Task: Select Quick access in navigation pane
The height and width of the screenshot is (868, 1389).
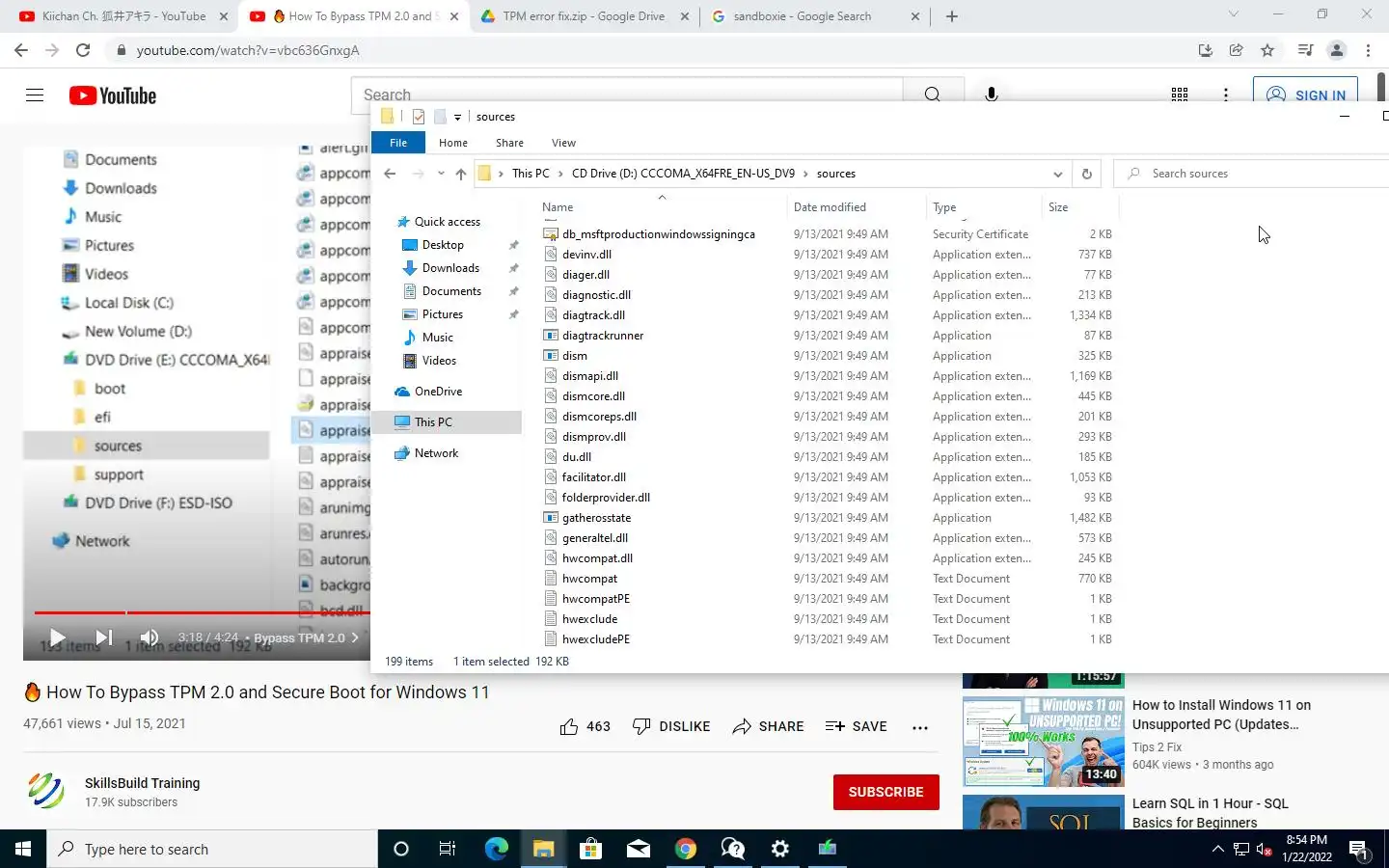Action: coord(447,222)
